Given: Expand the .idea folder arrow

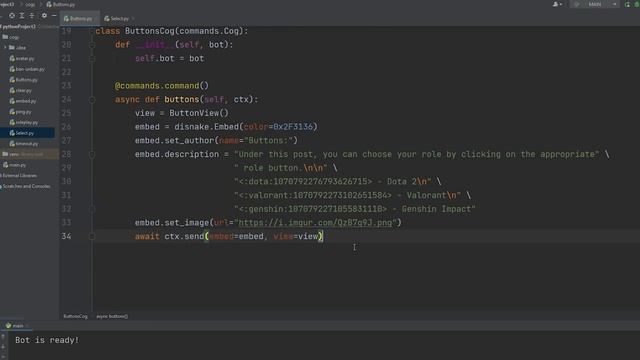Looking at the screenshot, I should (5, 48).
